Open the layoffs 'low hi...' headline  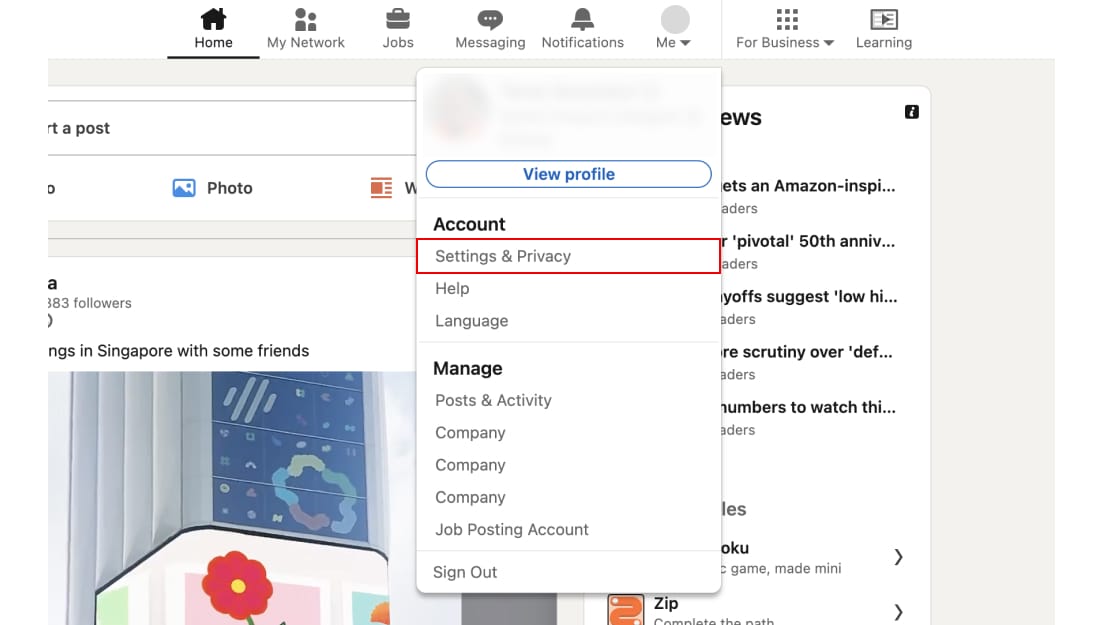pyautogui.click(x=809, y=296)
